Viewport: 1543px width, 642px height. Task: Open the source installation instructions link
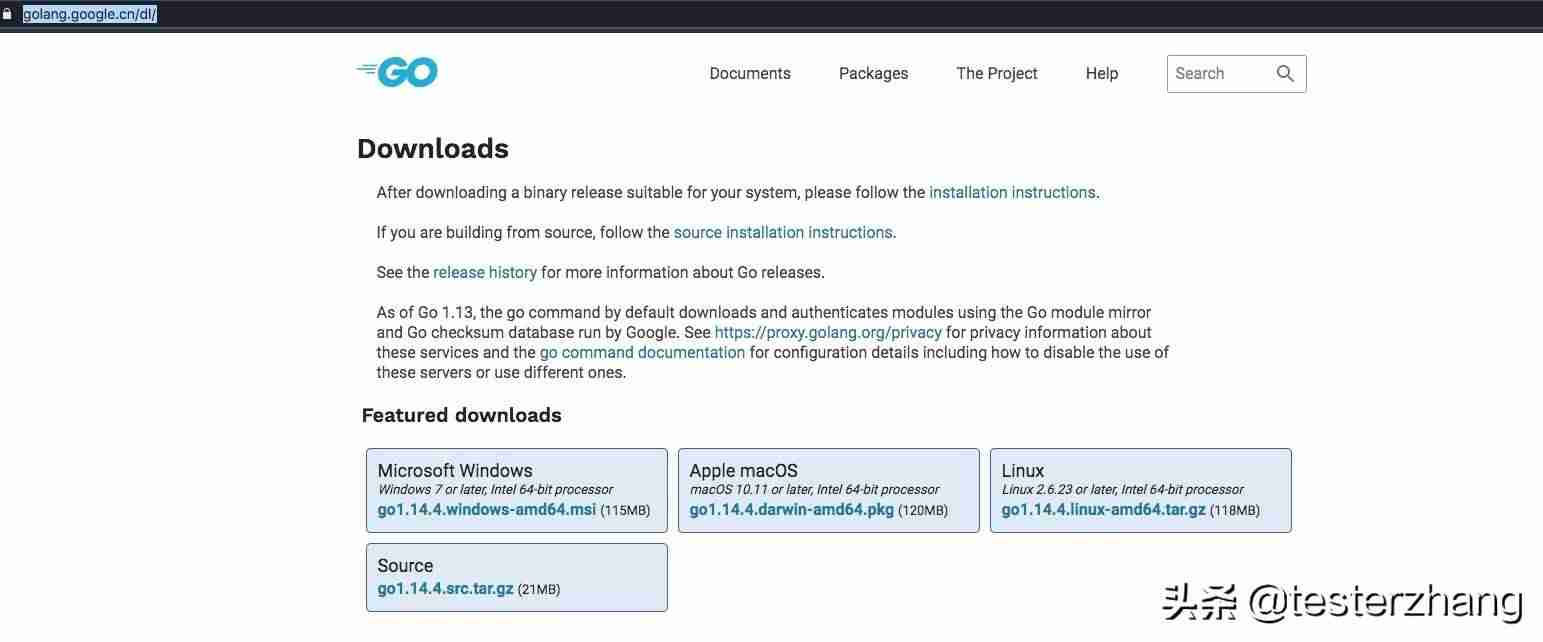(x=783, y=232)
